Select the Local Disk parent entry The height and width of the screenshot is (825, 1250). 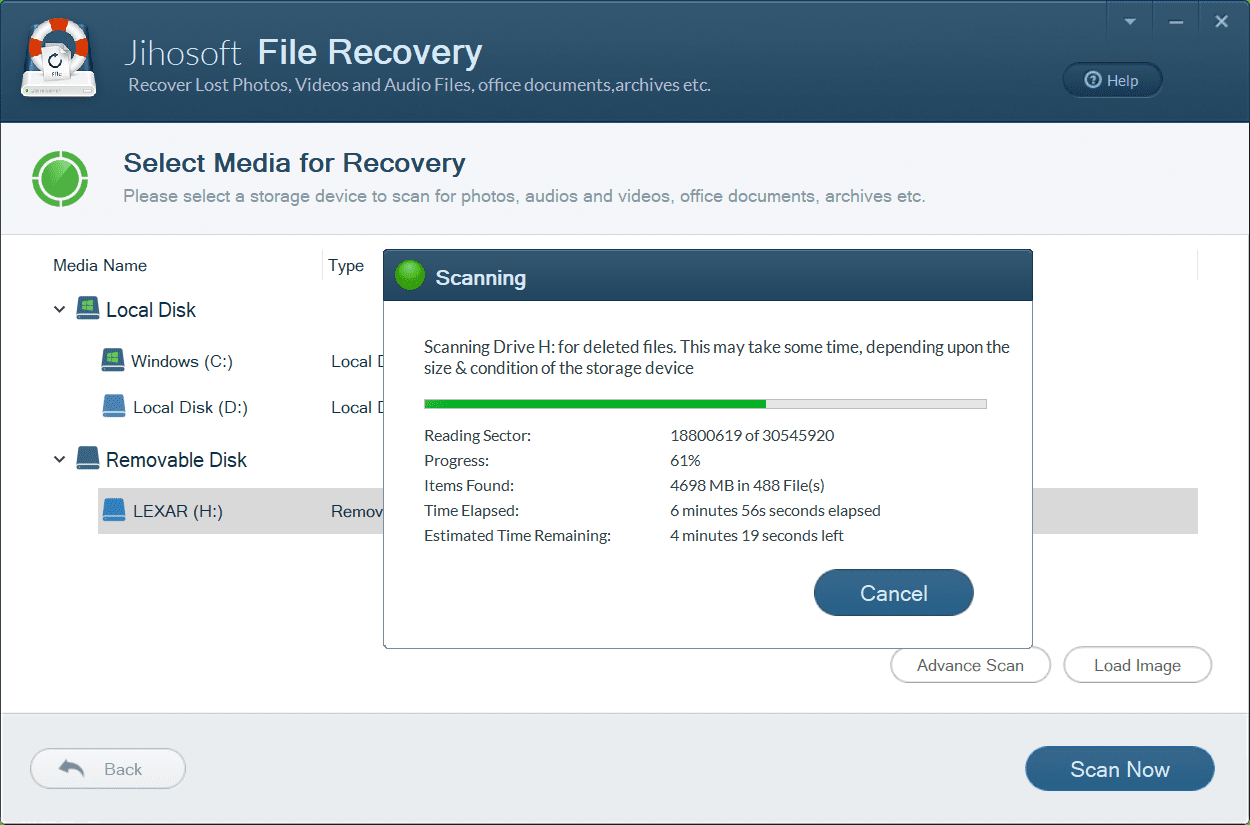pos(150,309)
